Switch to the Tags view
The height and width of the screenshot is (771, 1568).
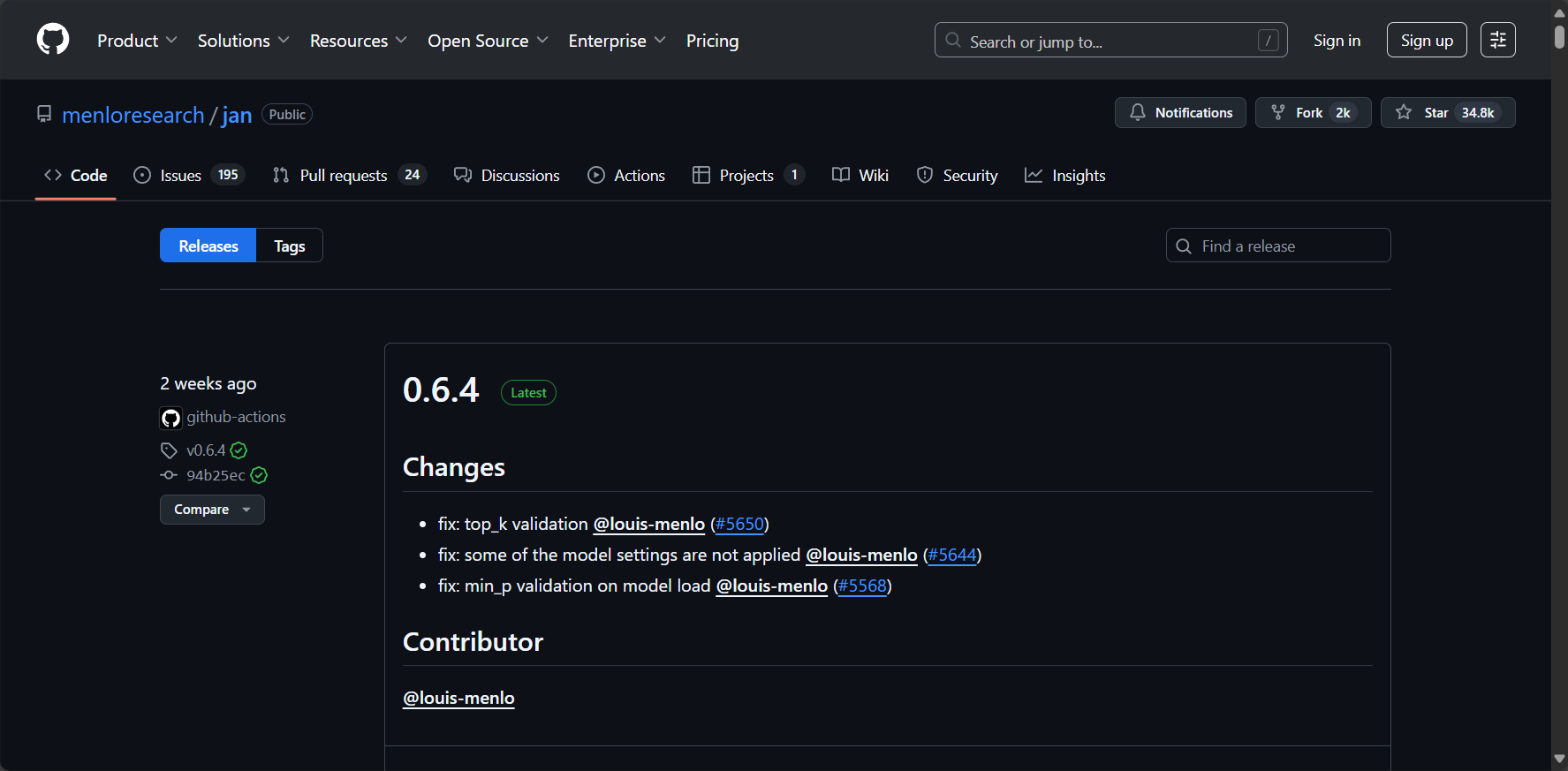click(290, 246)
